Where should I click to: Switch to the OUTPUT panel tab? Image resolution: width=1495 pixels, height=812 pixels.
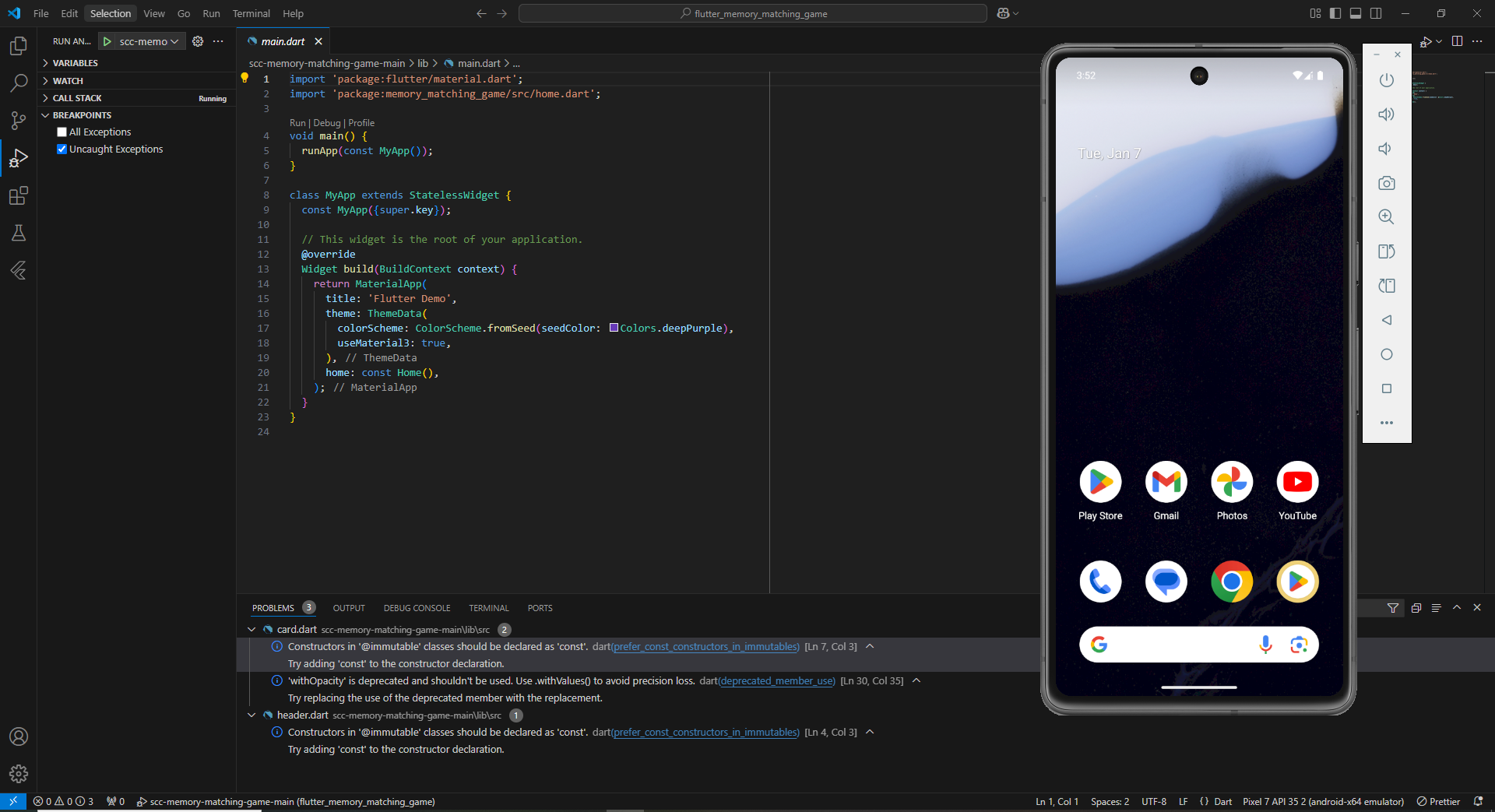tap(349, 608)
